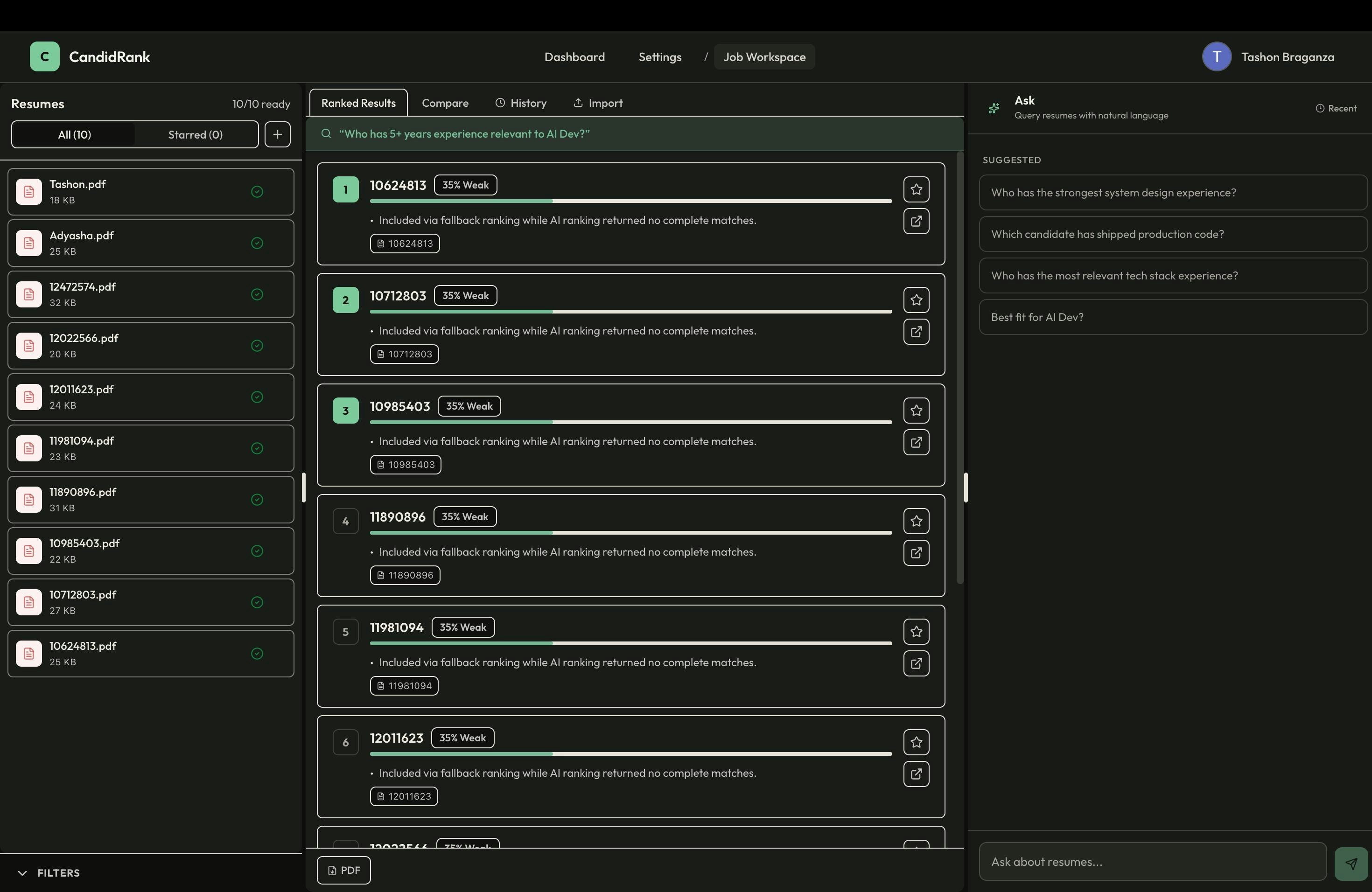Open the search query bar for ranked results
Image resolution: width=1372 pixels, height=892 pixels.
[634, 134]
